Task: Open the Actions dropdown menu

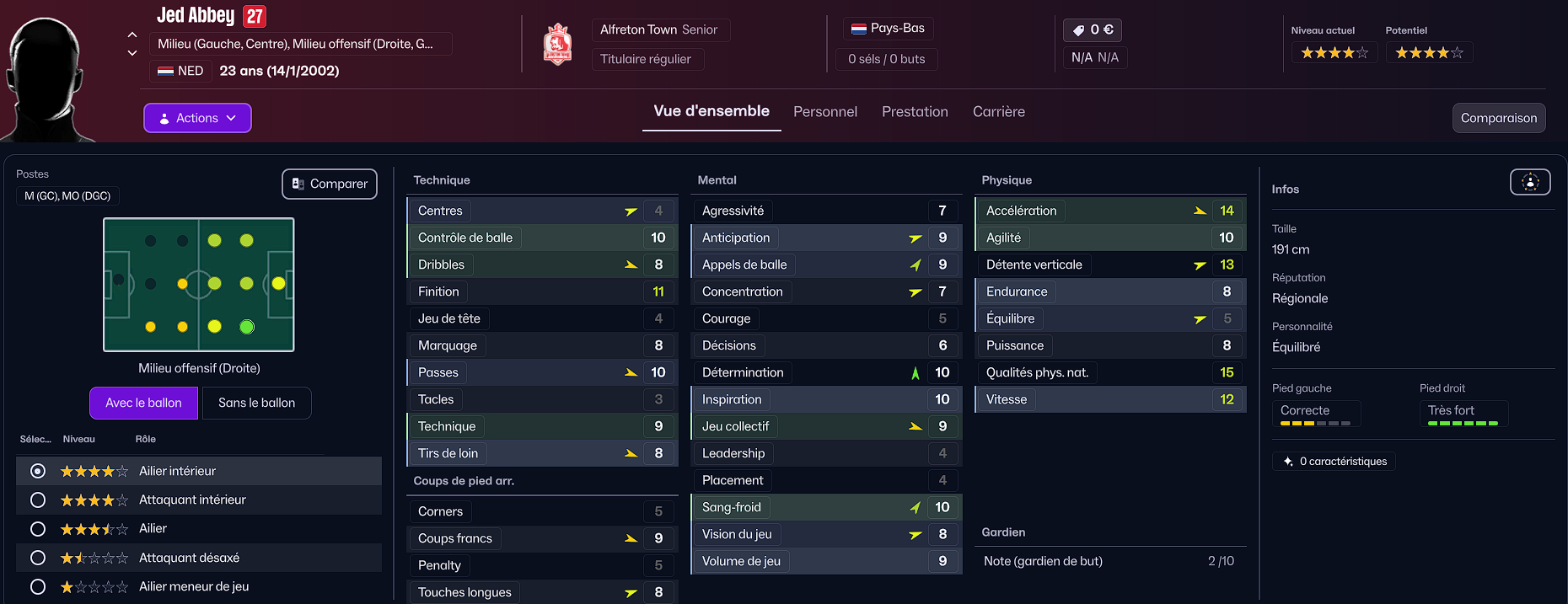Action: click(197, 118)
